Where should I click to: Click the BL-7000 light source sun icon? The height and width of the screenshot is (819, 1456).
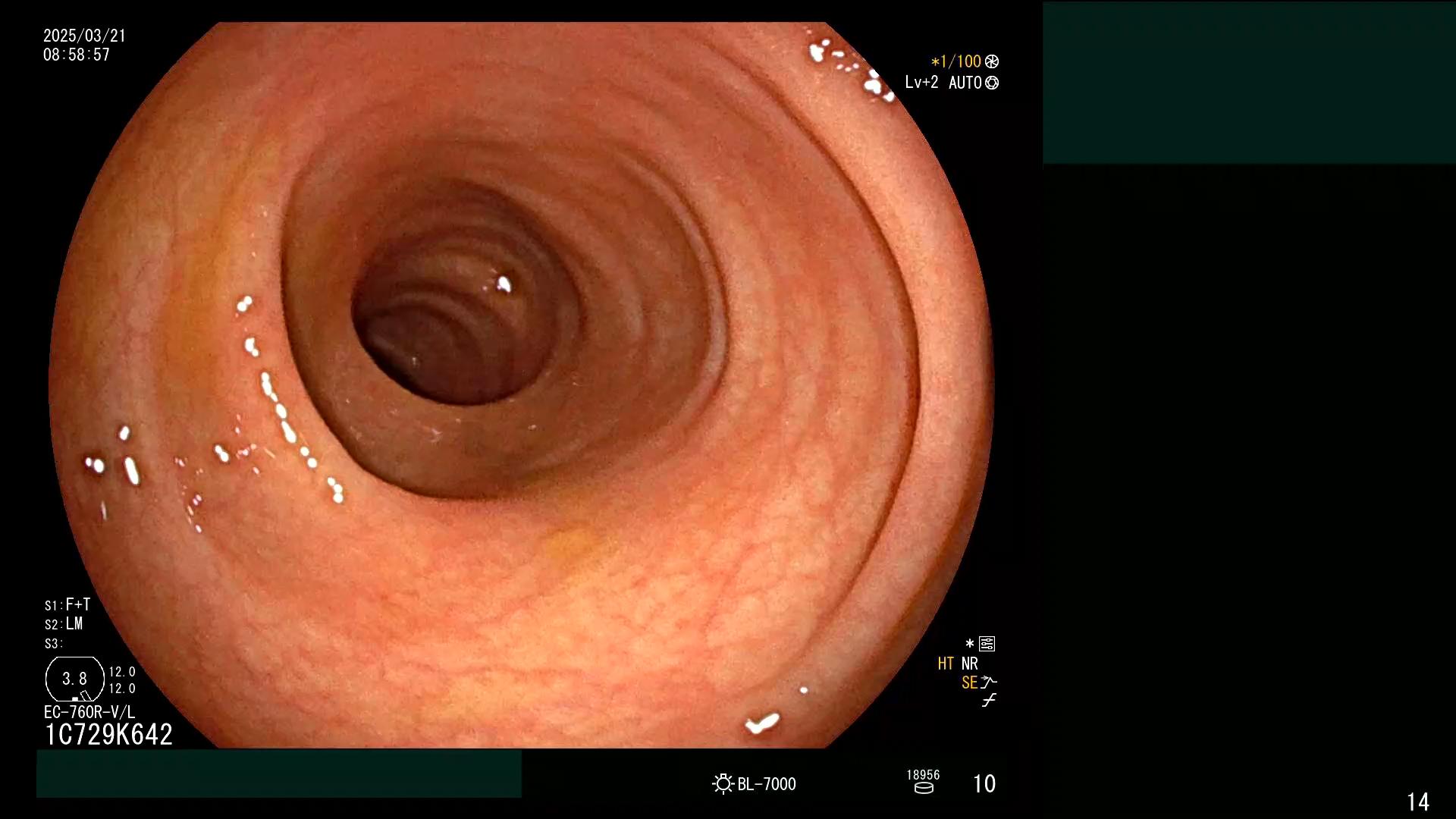(x=723, y=783)
